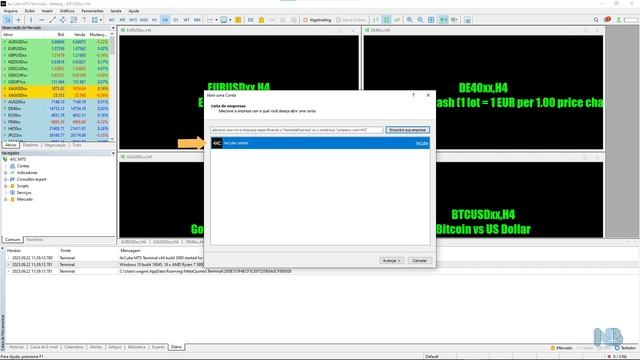The height and width of the screenshot is (360, 640).
Task: Open the search magnifier at top right
Action: coord(596,20)
